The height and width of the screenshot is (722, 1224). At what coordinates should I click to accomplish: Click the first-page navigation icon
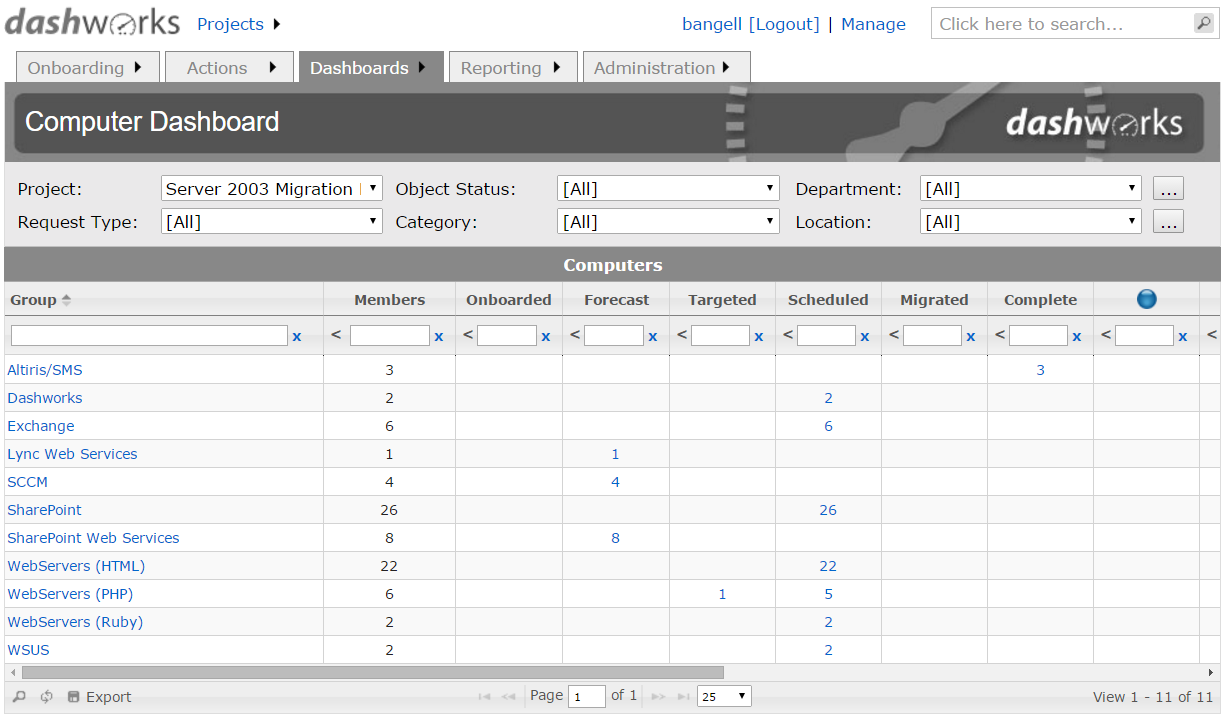pos(484,696)
